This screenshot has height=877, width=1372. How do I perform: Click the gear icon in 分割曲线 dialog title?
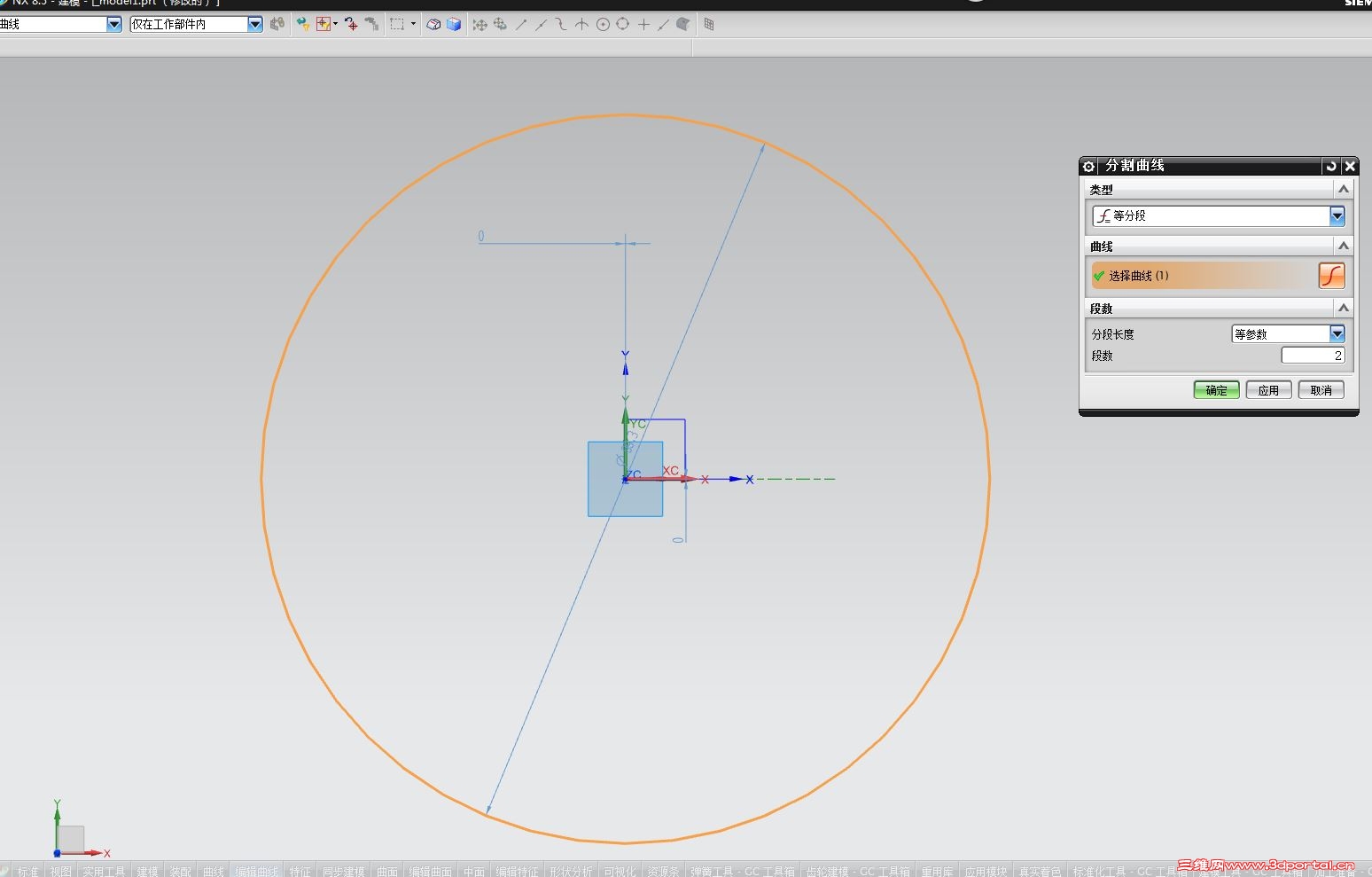[x=1089, y=166]
